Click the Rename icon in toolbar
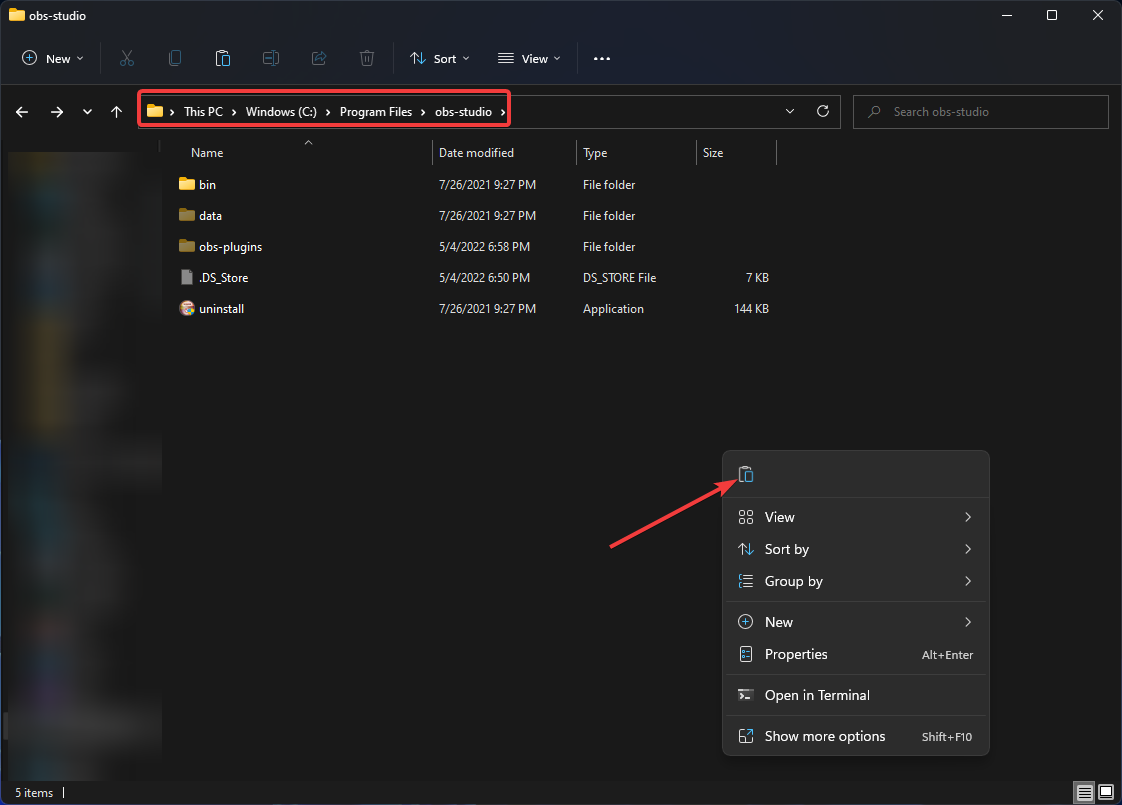 [x=270, y=59]
